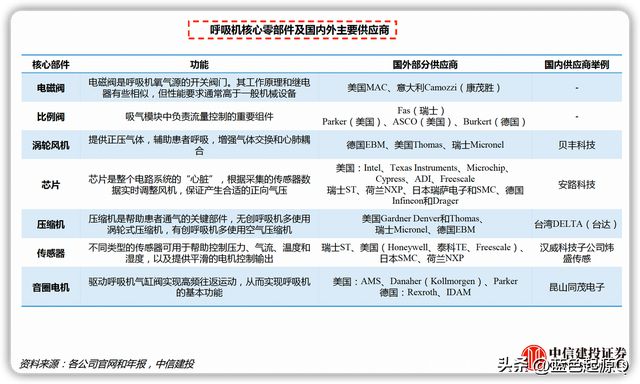Select the 功能 column header
640x384 pixels.
point(199,64)
